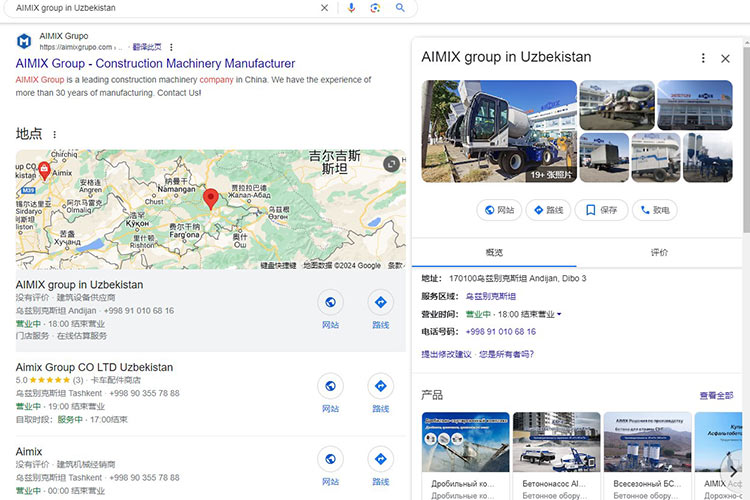Click the 致电 call button in the panel
Screen dimensions: 750x500
click(x=655, y=210)
